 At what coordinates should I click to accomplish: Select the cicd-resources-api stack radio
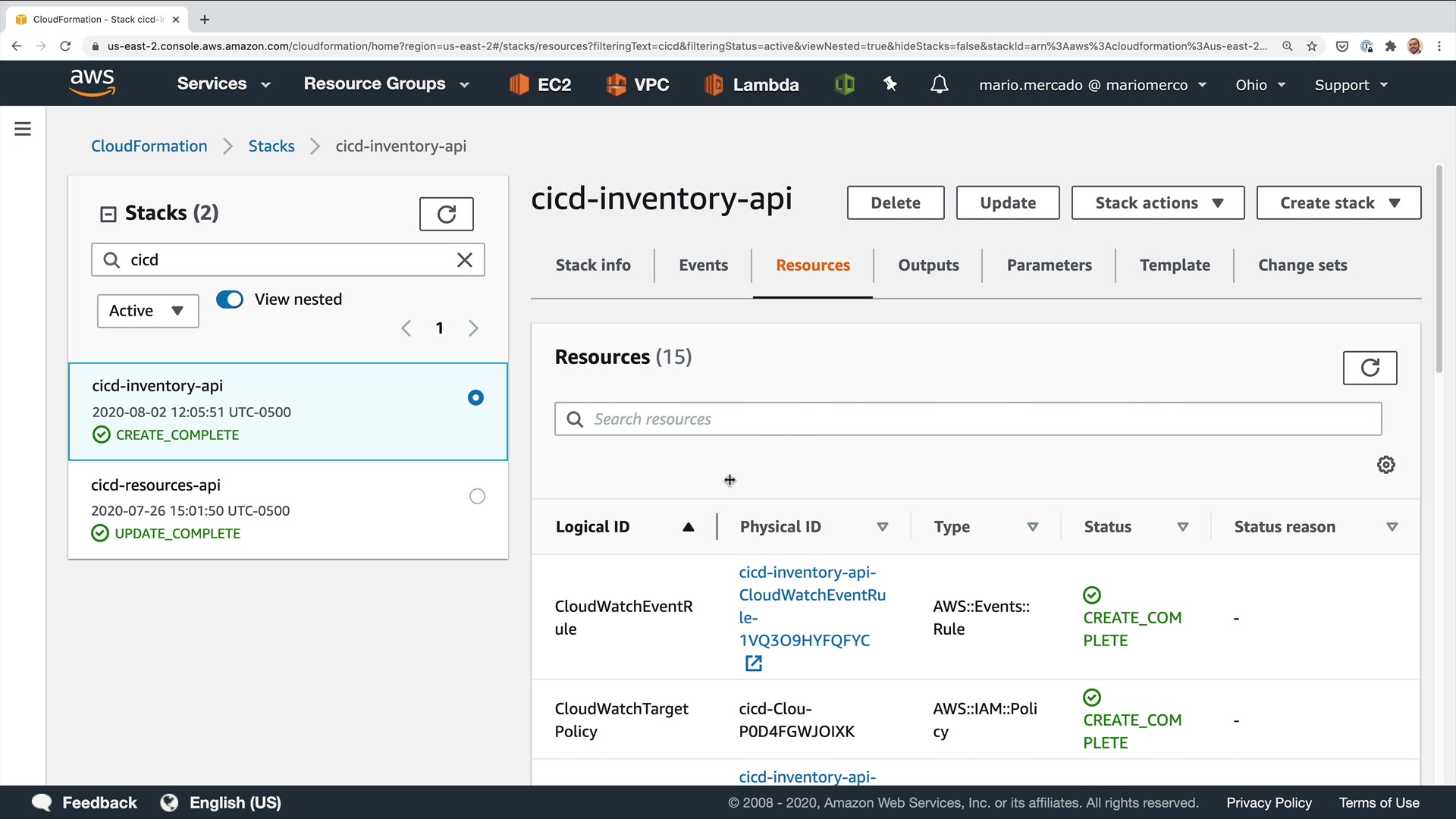[x=477, y=497]
